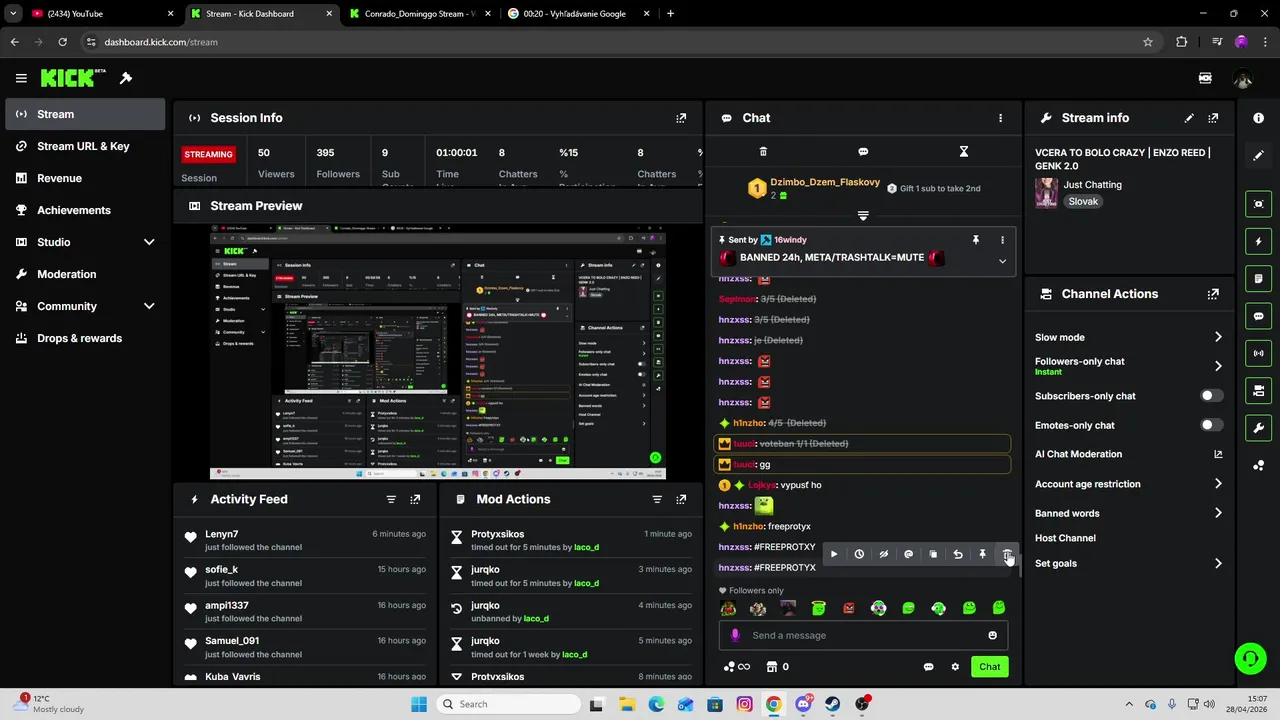Image resolution: width=1280 pixels, height=720 pixels.
Task: Click Lenyn7 in Activity Feed
Action: point(222,534)
